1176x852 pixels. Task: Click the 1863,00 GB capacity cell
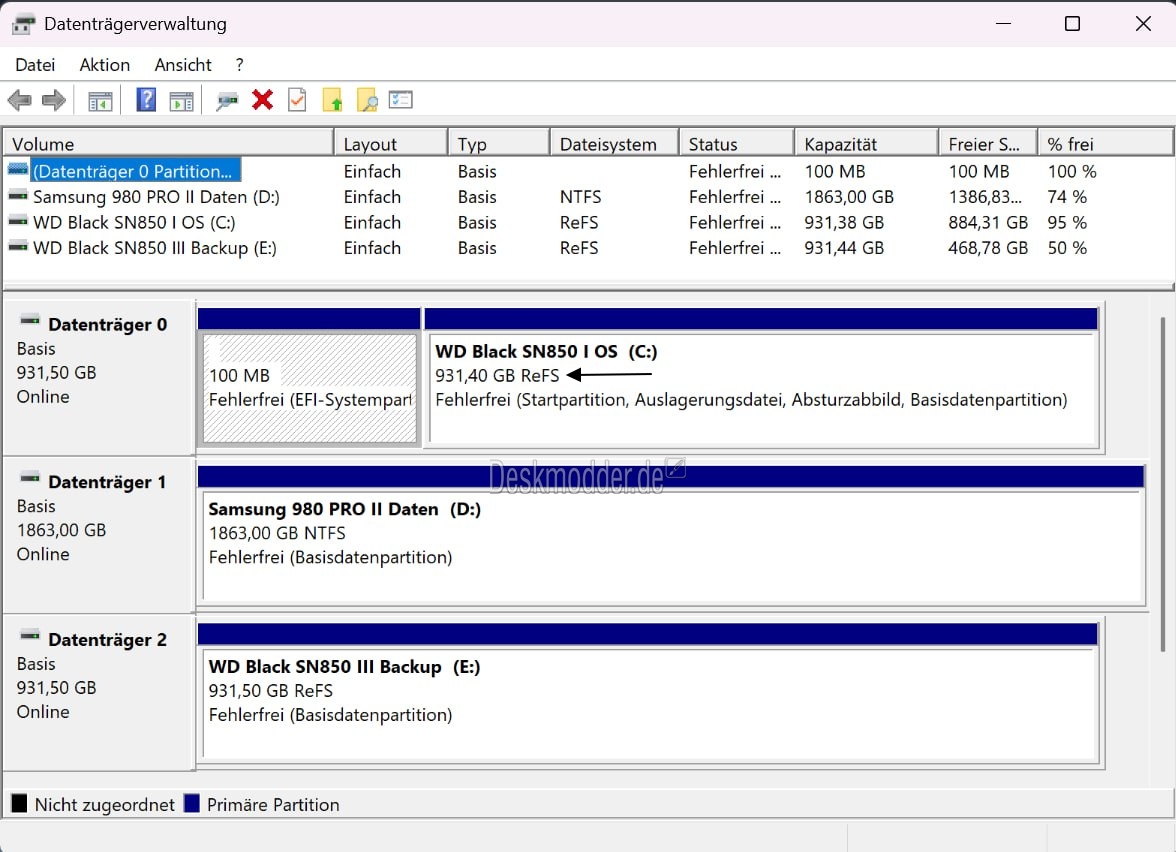pyautogui.click(x=849, y=196)
